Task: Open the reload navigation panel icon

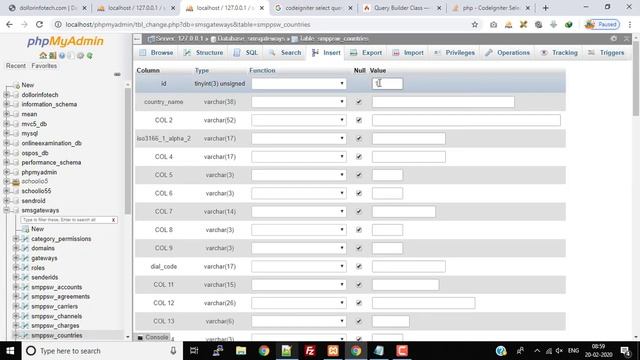Action: [89, 56]
